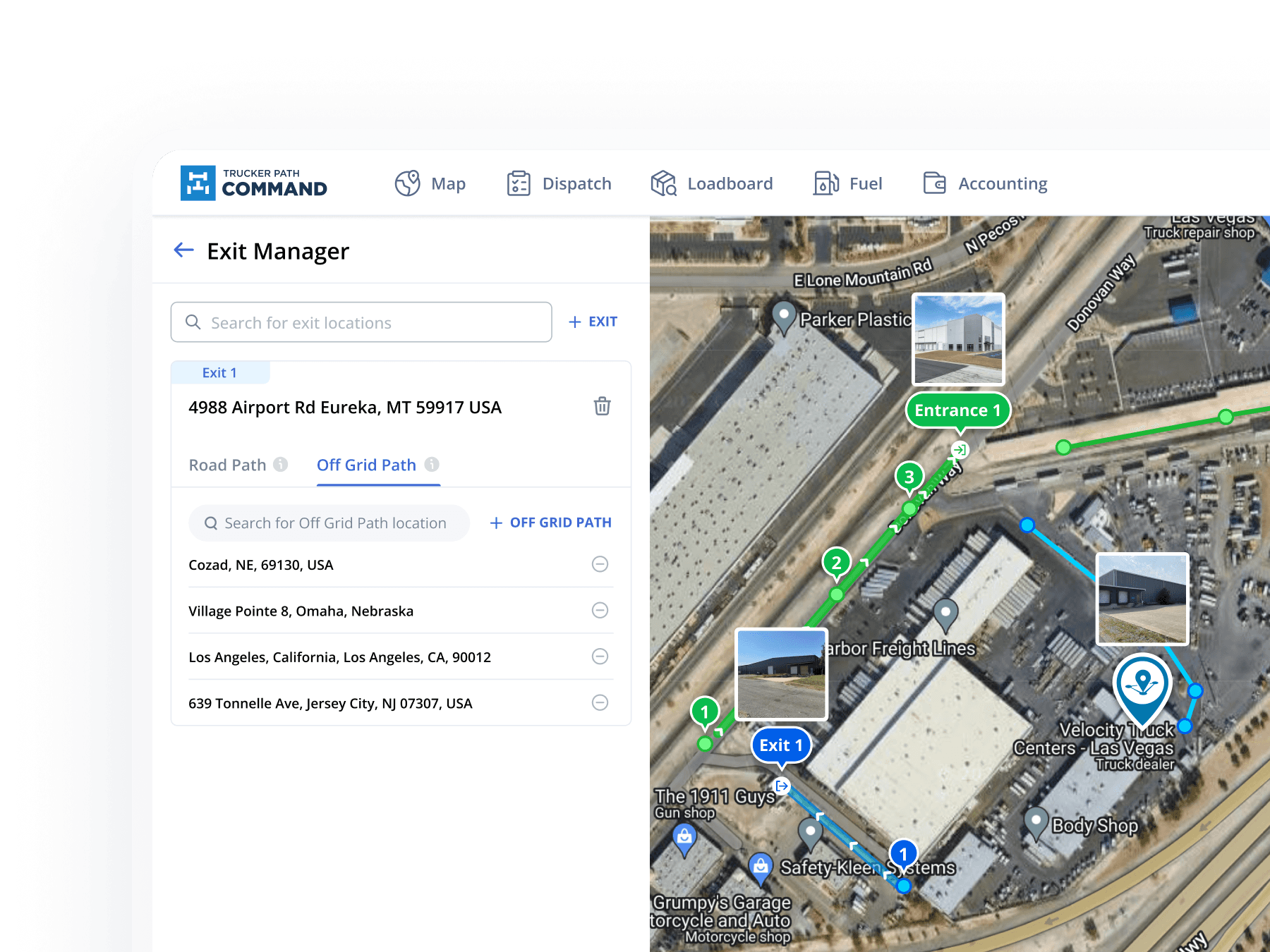This screenshot has width=1270, height=952.
Task: Open the Dispatch menu item
Action: point(576,183)
